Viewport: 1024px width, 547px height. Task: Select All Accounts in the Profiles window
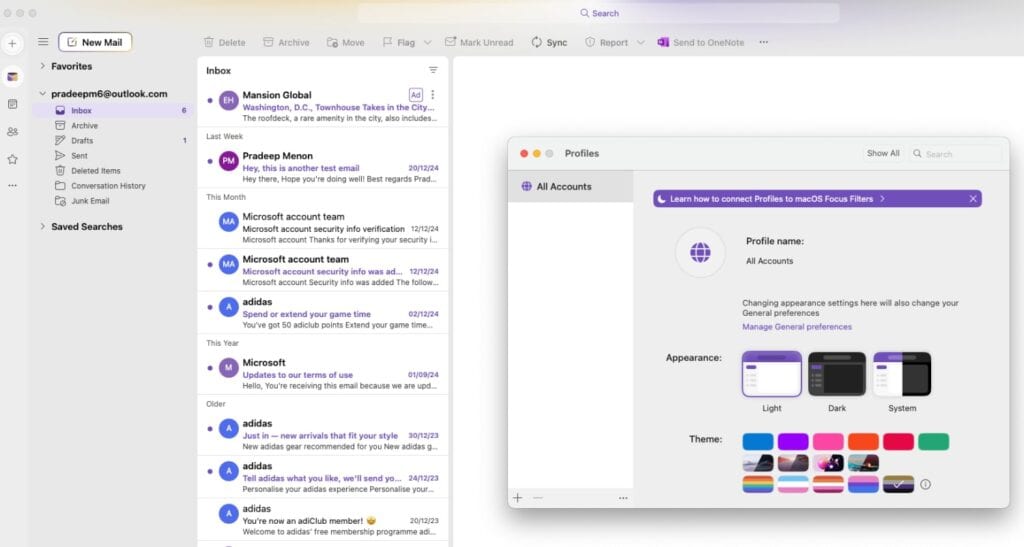click(570, 186)
